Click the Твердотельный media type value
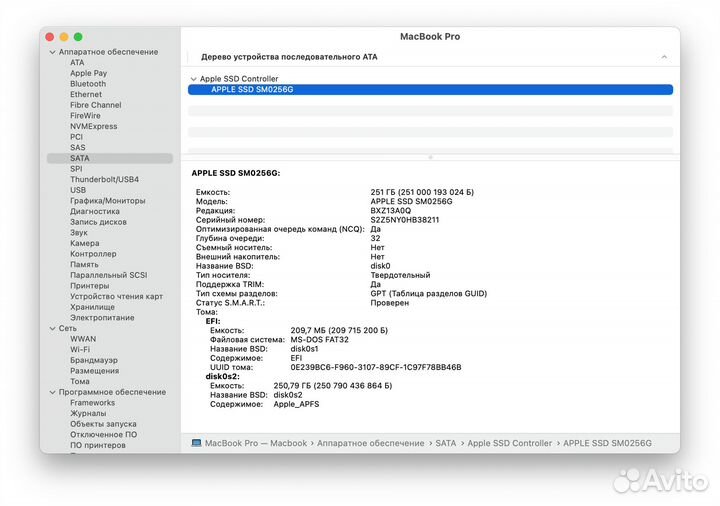This screenshot has width=720, height=506. (400, 275)
